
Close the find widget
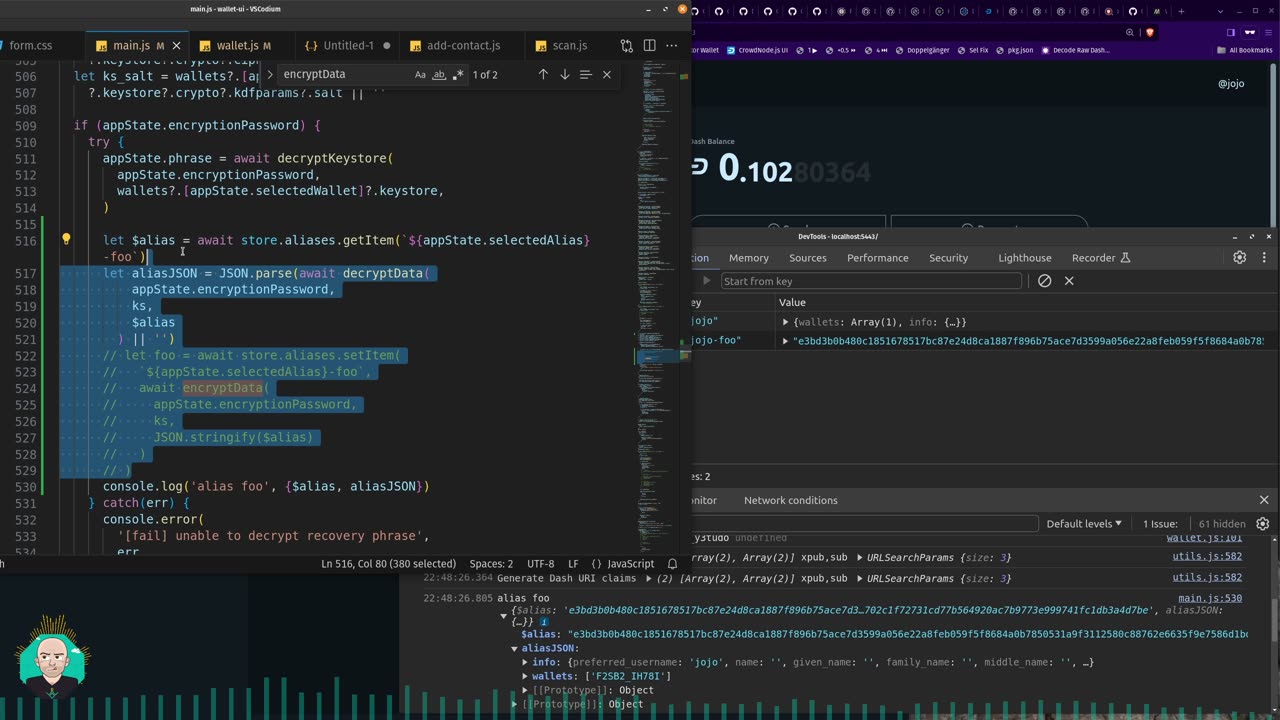pyautogui.click(x=606, y=75)
